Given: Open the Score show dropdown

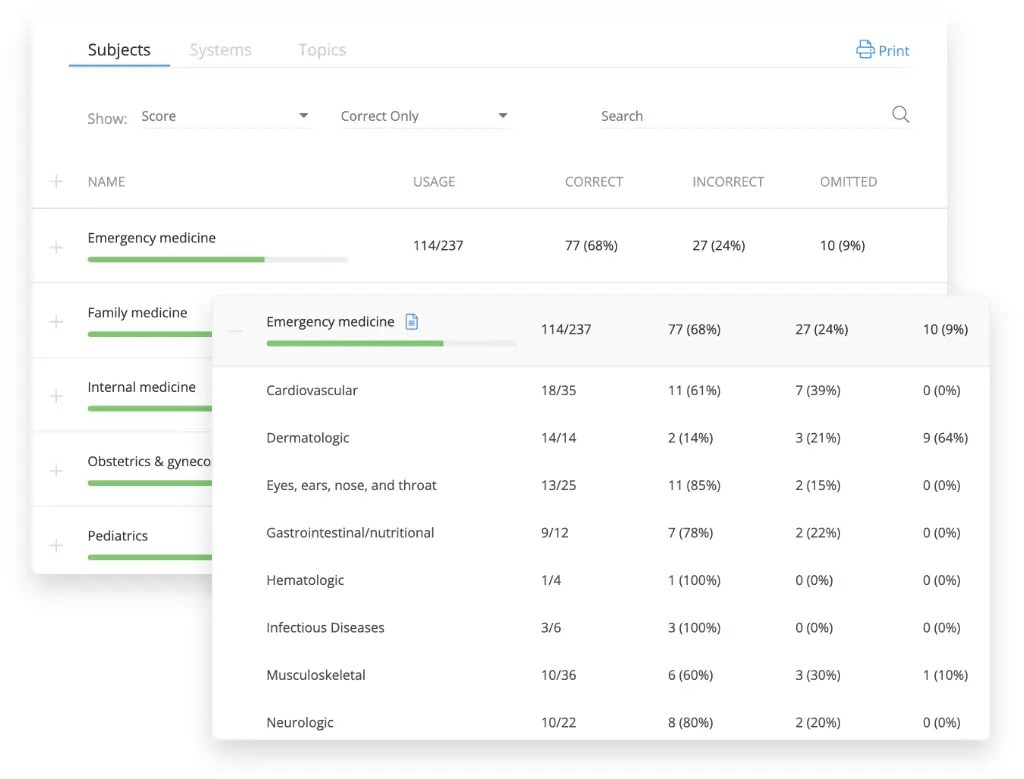Looking at the screenshot, I should pos(225,117).
